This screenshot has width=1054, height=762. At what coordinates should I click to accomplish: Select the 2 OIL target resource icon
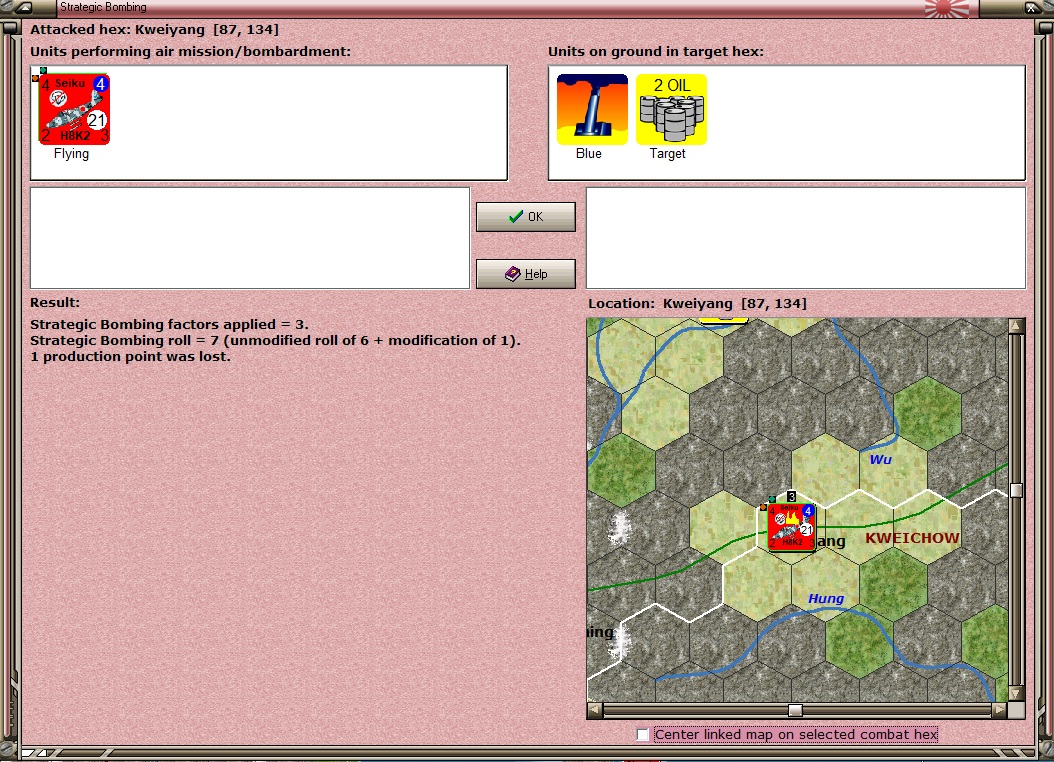tap(672, 109)
